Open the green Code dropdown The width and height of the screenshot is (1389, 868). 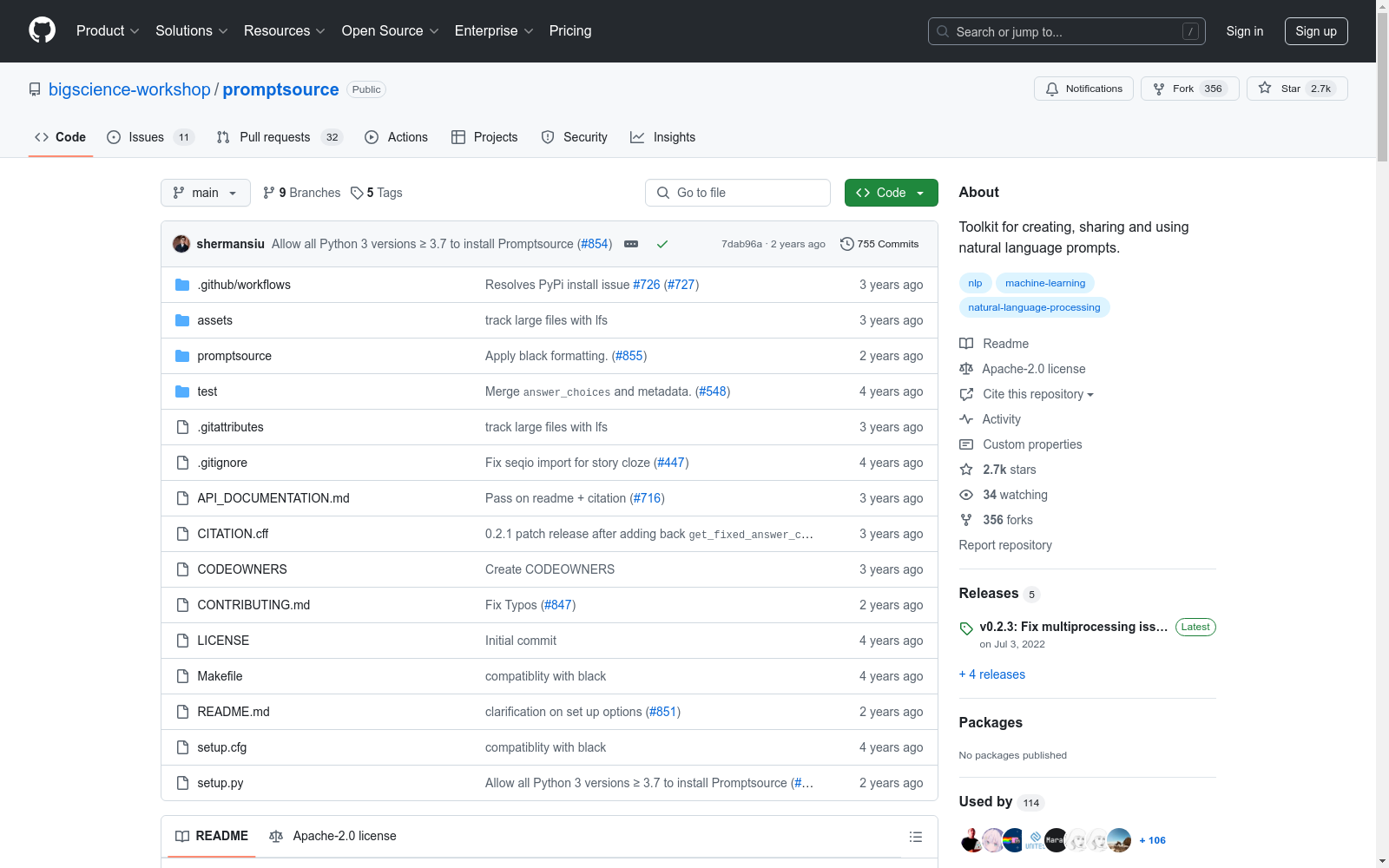point(891,193)
